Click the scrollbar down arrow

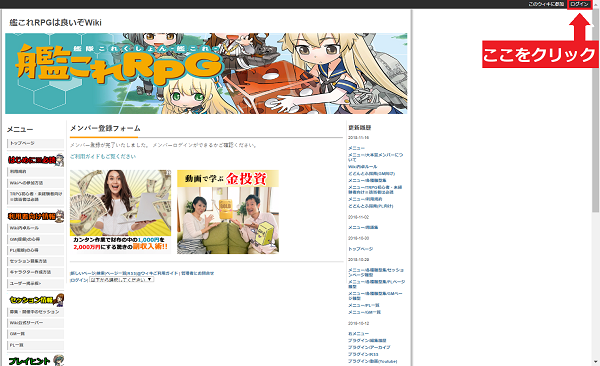coord(595,361)
